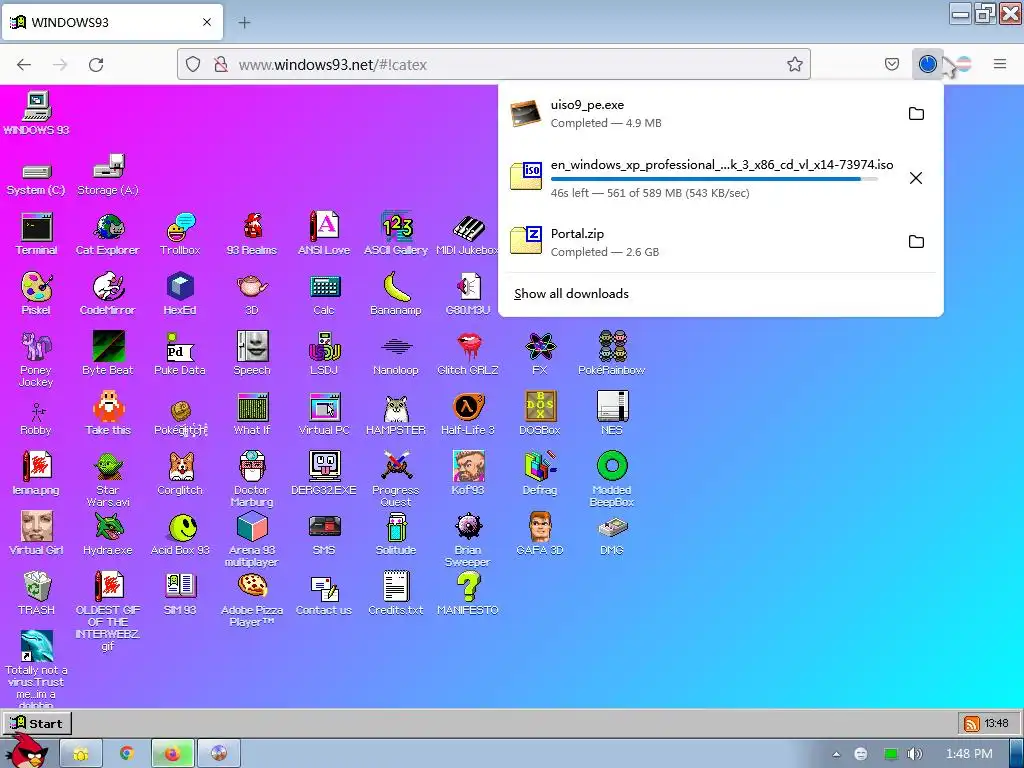Launch LSDJ icon
This screenshot has width=1024, height=768.
point(324,353)
